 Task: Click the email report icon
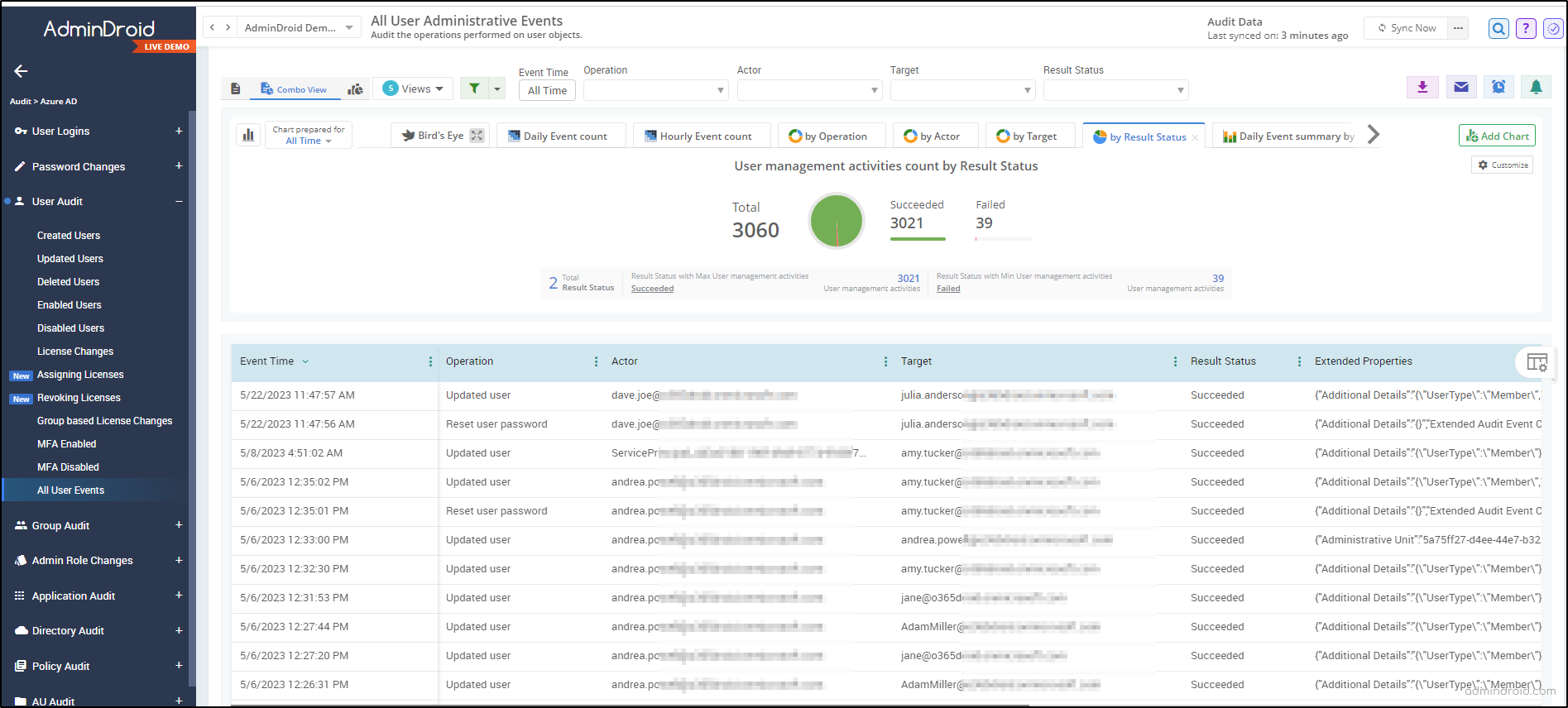(x=1461, y=87)
